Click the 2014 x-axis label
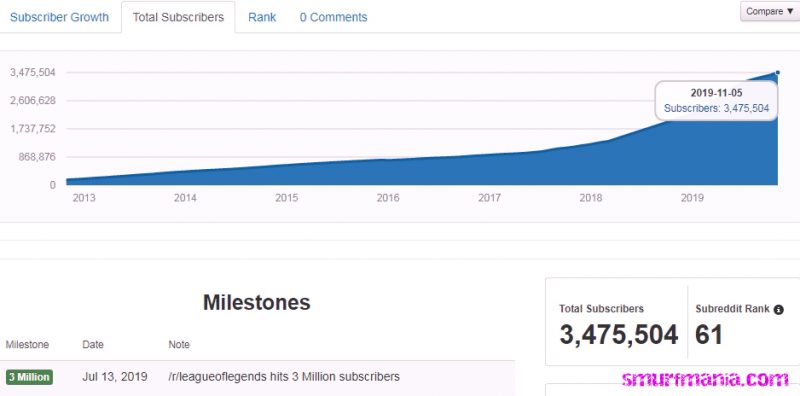 pos(185,198)
